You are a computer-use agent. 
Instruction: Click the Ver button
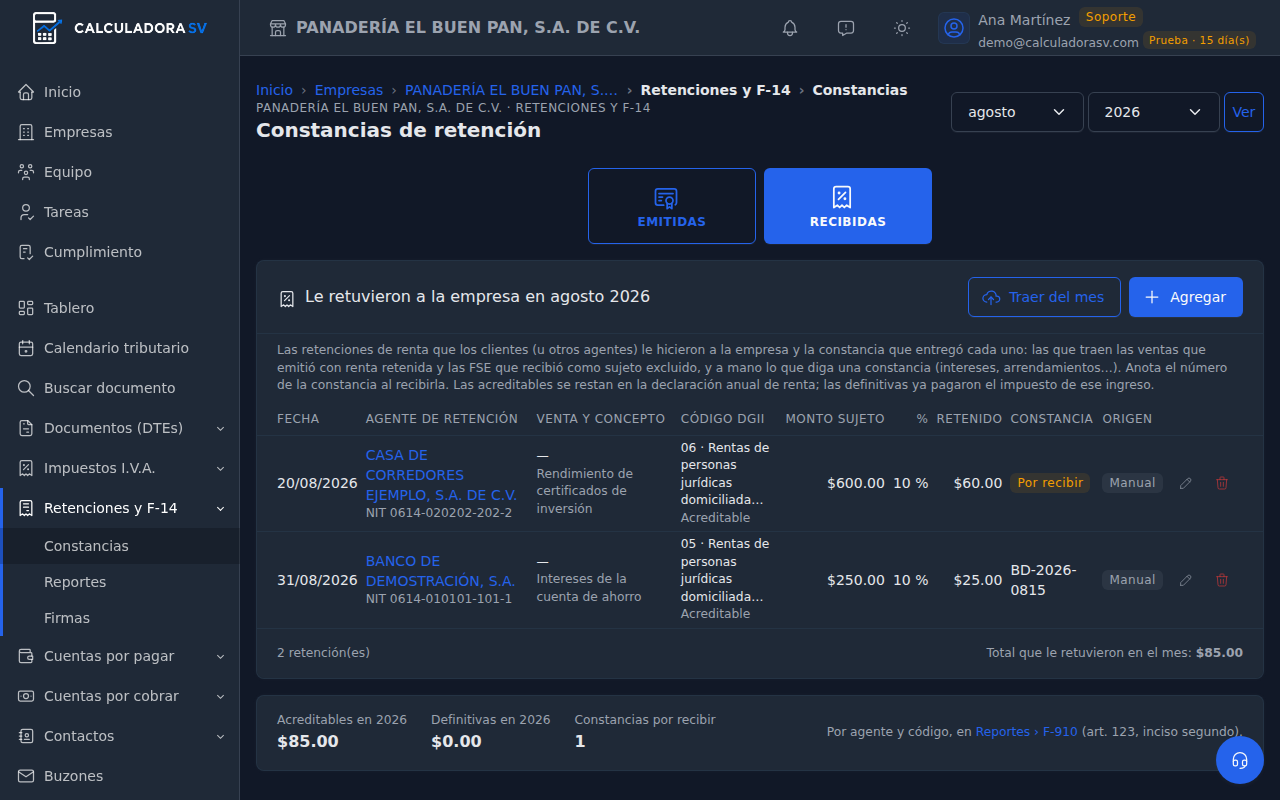[1243, 112]
